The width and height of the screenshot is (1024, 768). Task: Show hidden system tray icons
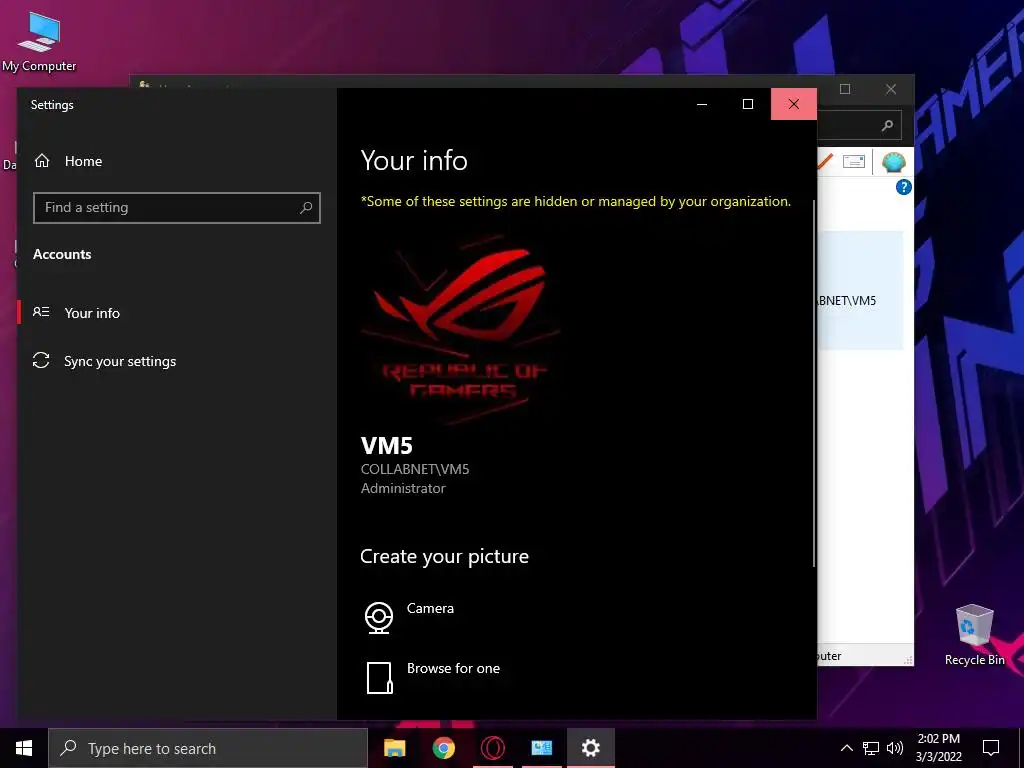(x=846, y=748)
